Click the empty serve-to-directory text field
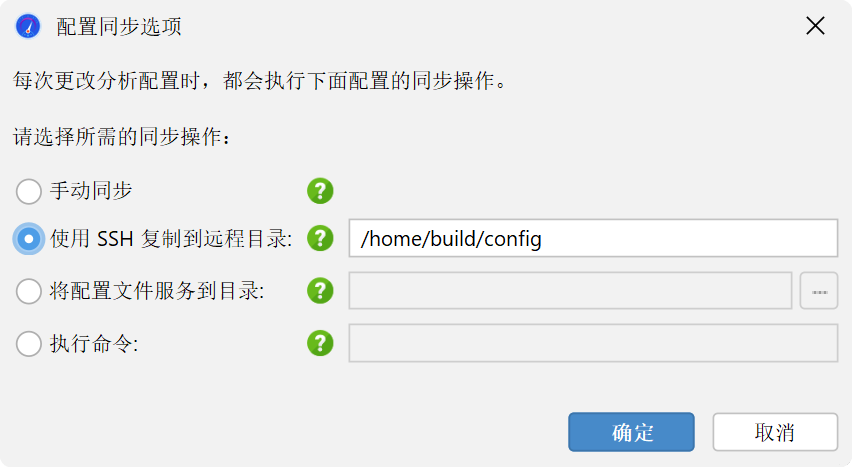 tap(571, 291)
